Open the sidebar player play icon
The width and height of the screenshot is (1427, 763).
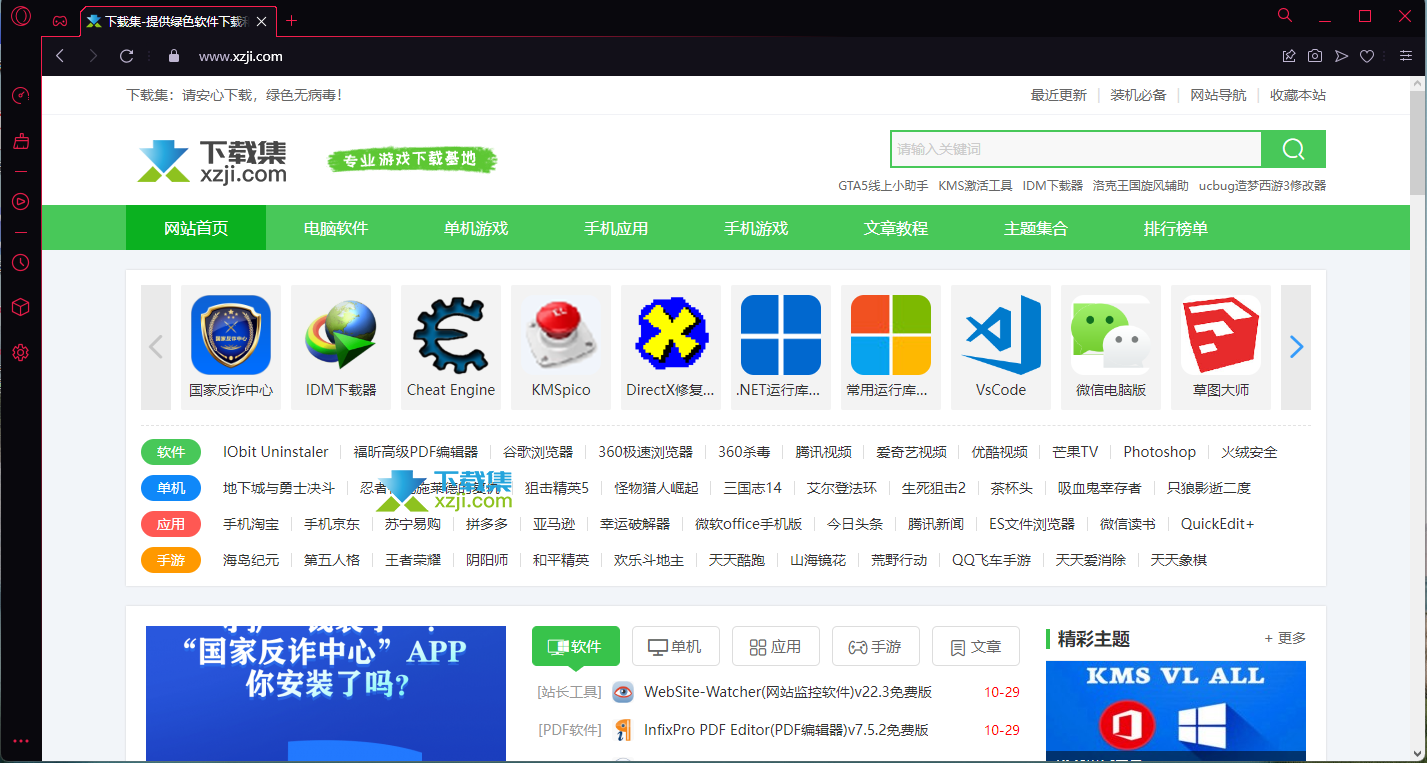[21, 202]
